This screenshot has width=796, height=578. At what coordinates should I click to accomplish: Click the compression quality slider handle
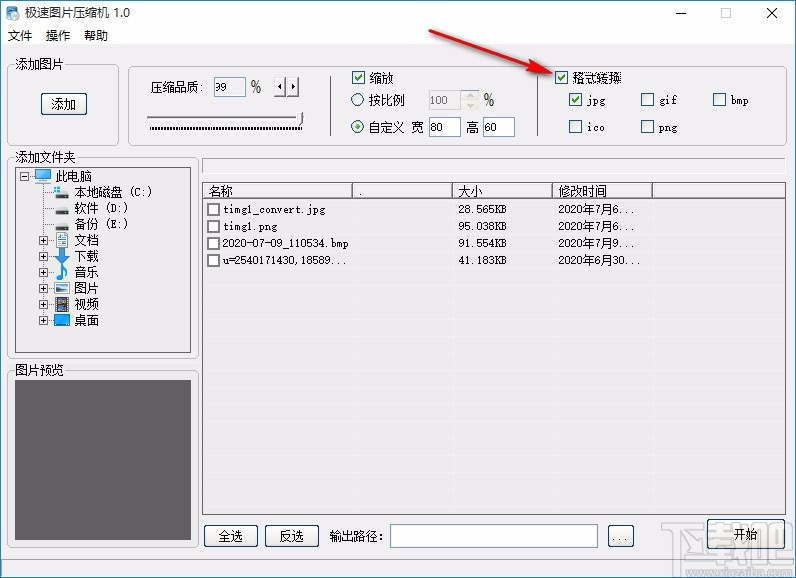301,118
